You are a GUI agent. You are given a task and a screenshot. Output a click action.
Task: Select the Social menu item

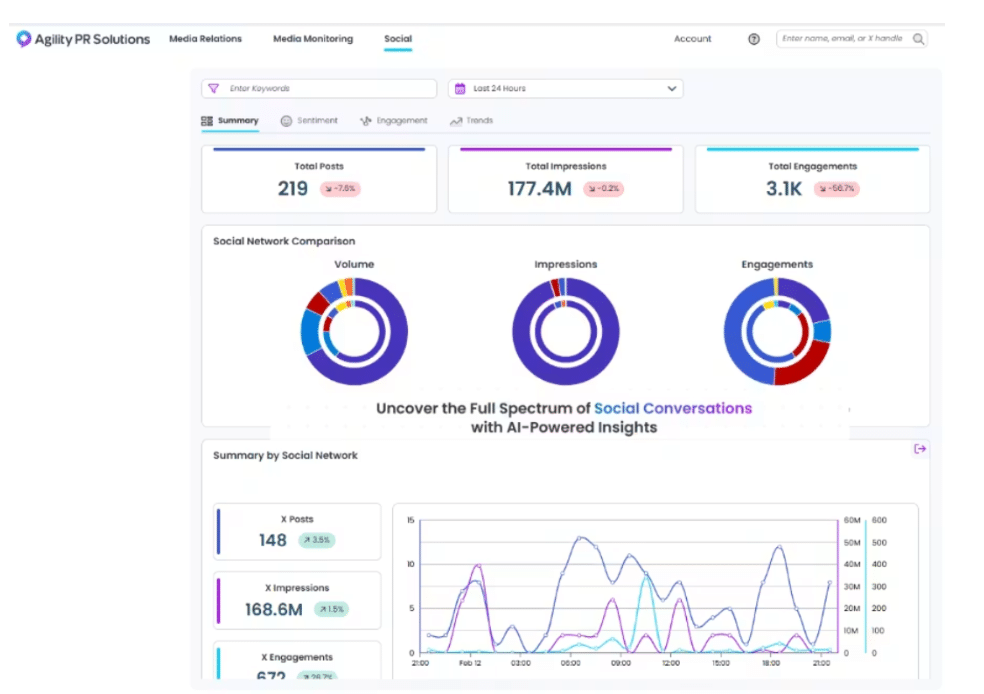click(x=398, y=39)
